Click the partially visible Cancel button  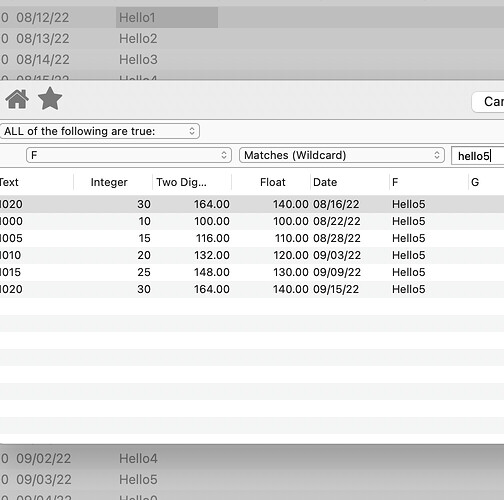click(488, 102)
